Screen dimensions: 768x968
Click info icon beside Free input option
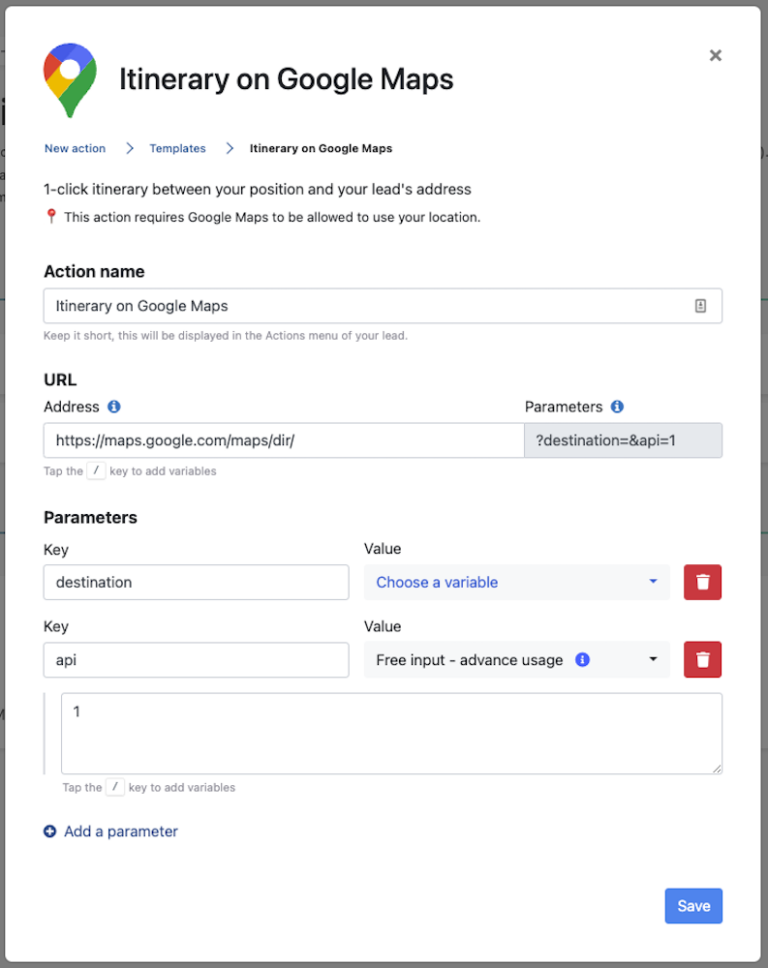click(582, 659)
